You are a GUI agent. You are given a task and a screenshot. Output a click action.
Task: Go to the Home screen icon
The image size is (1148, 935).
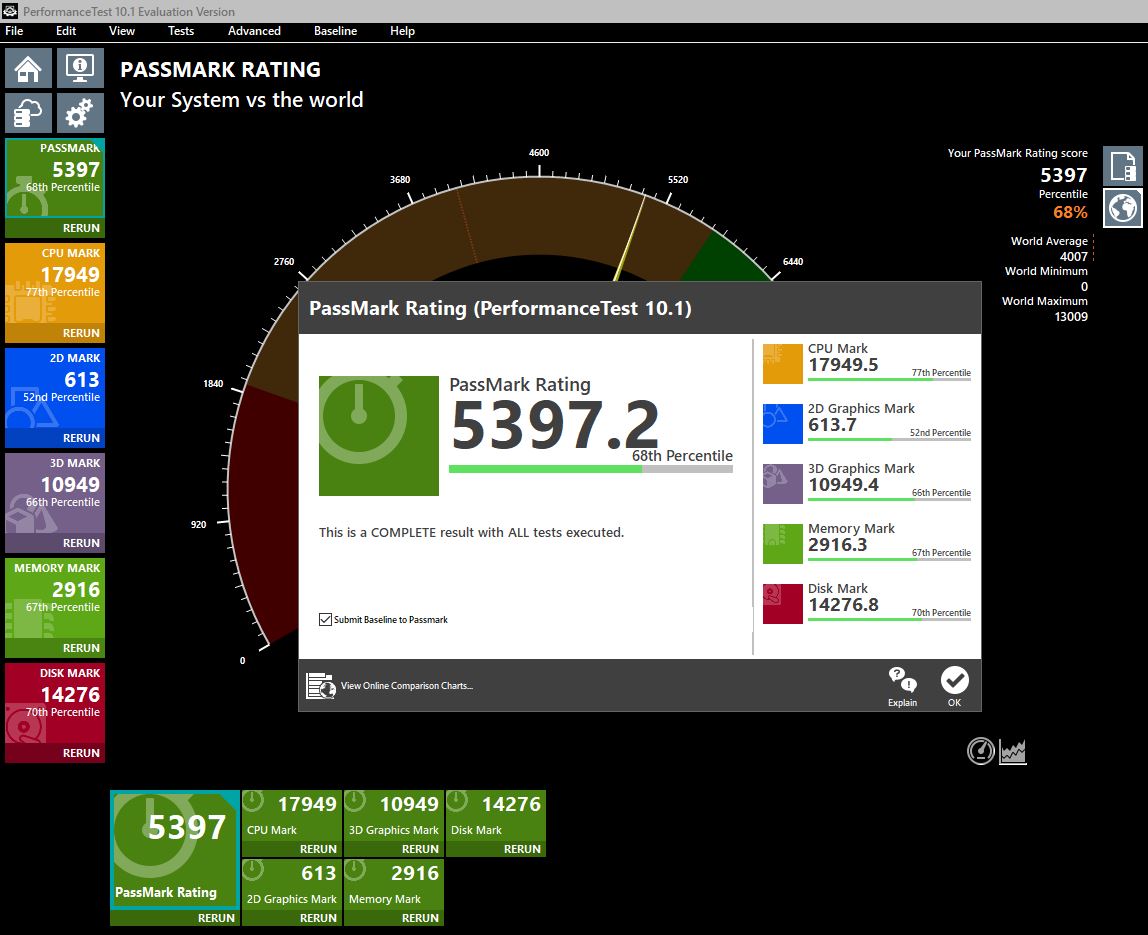point(29,68)
